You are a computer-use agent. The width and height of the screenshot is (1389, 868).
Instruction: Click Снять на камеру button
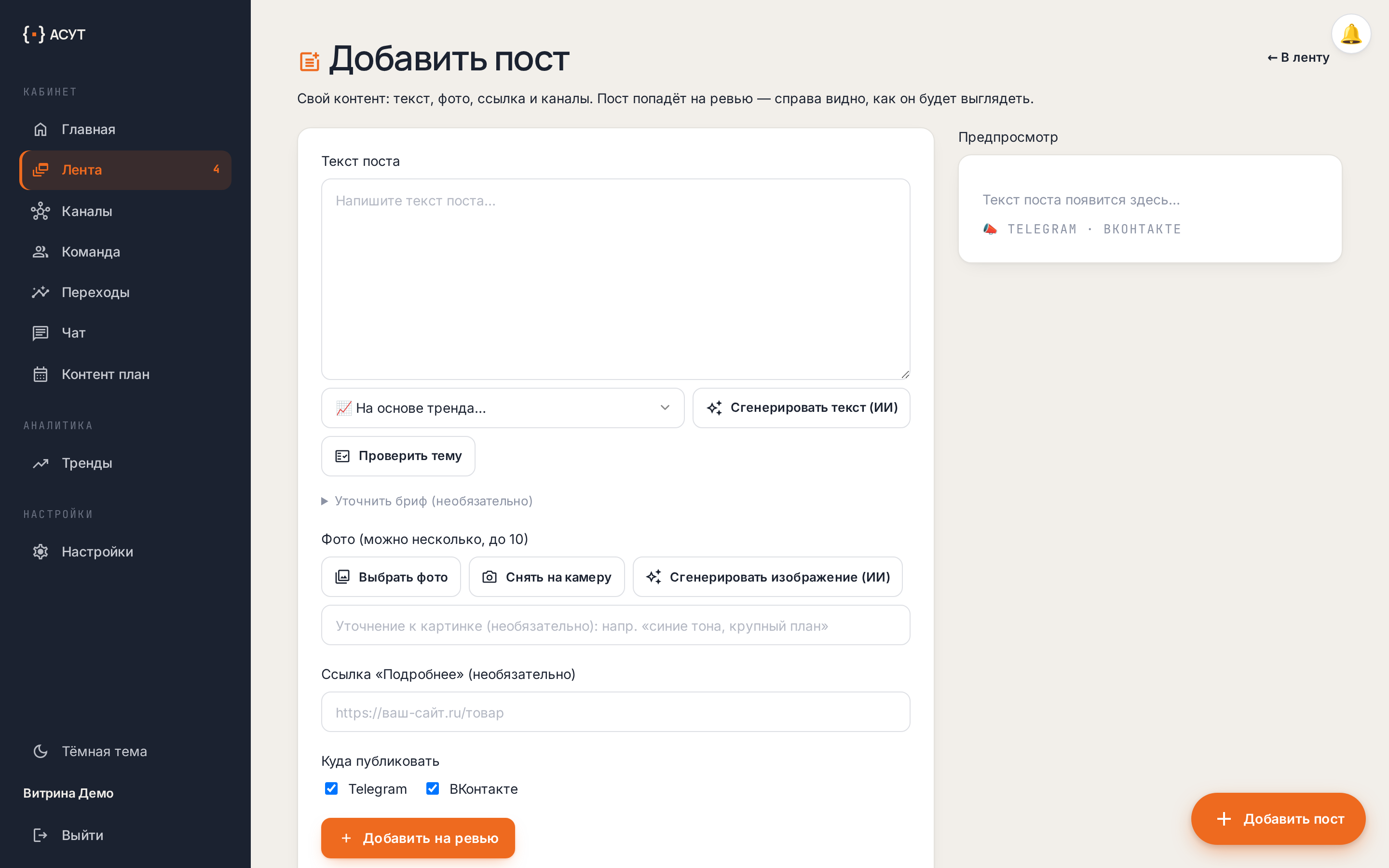[x=546, y=576]
